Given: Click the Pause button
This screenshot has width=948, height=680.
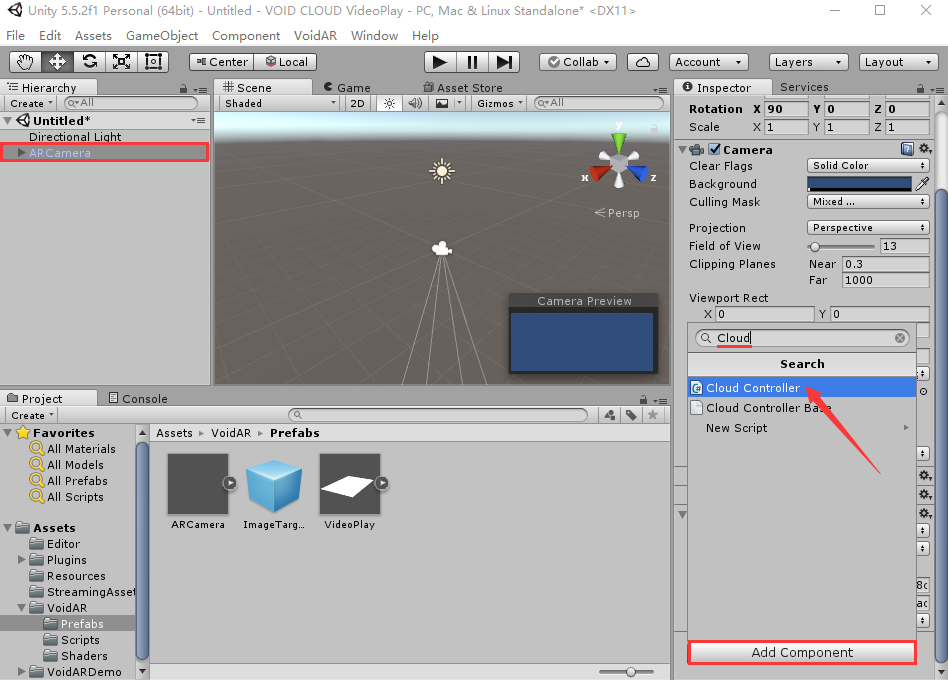Looking at the screenshot, I should point(472,62).
